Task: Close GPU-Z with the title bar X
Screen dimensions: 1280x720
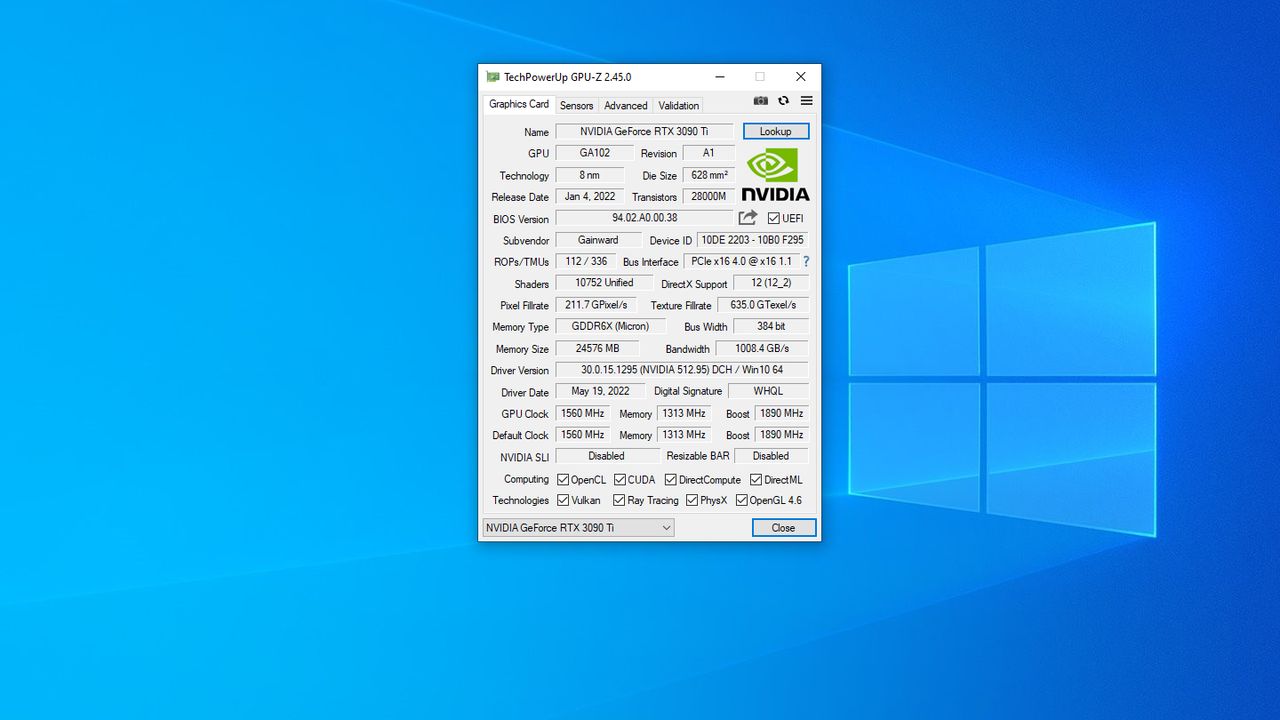Action: (x=800, y=77)
